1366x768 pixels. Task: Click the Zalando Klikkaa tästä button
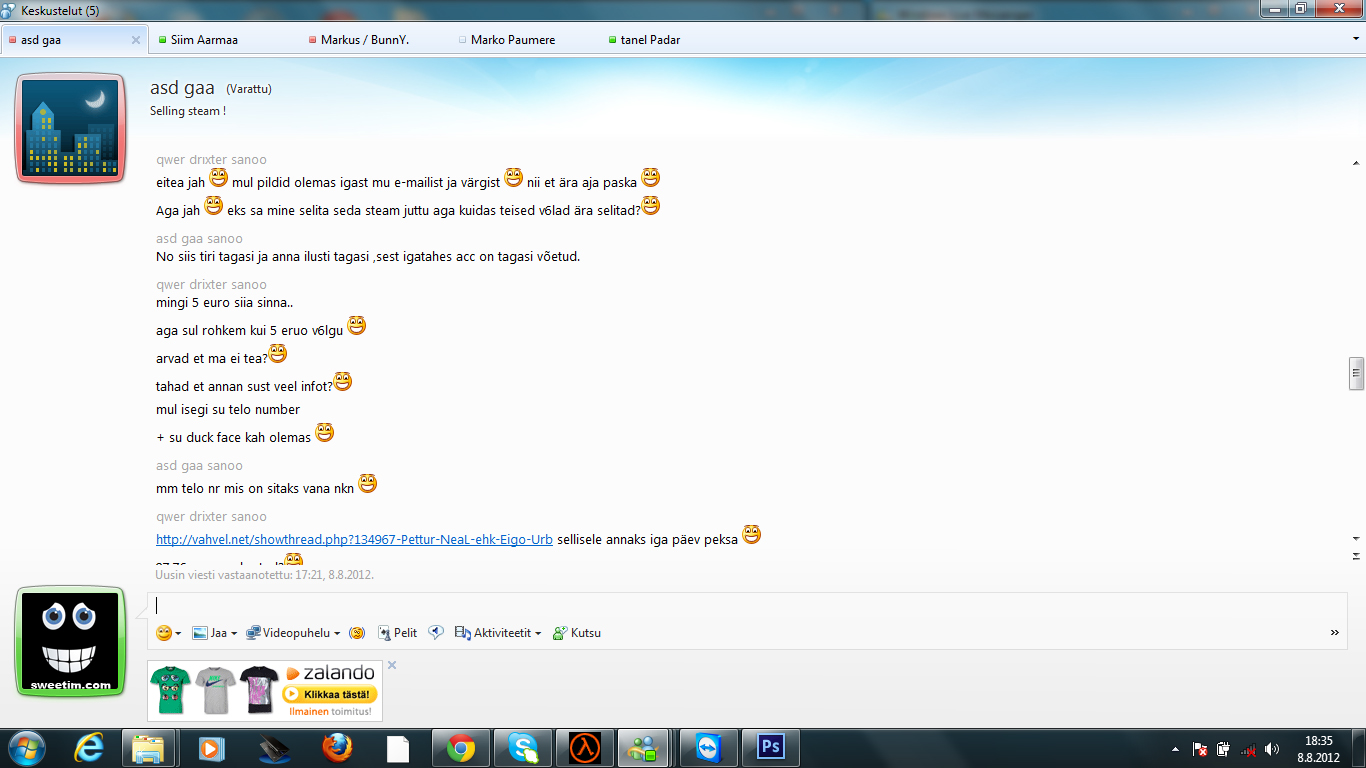tap(331, 694)
